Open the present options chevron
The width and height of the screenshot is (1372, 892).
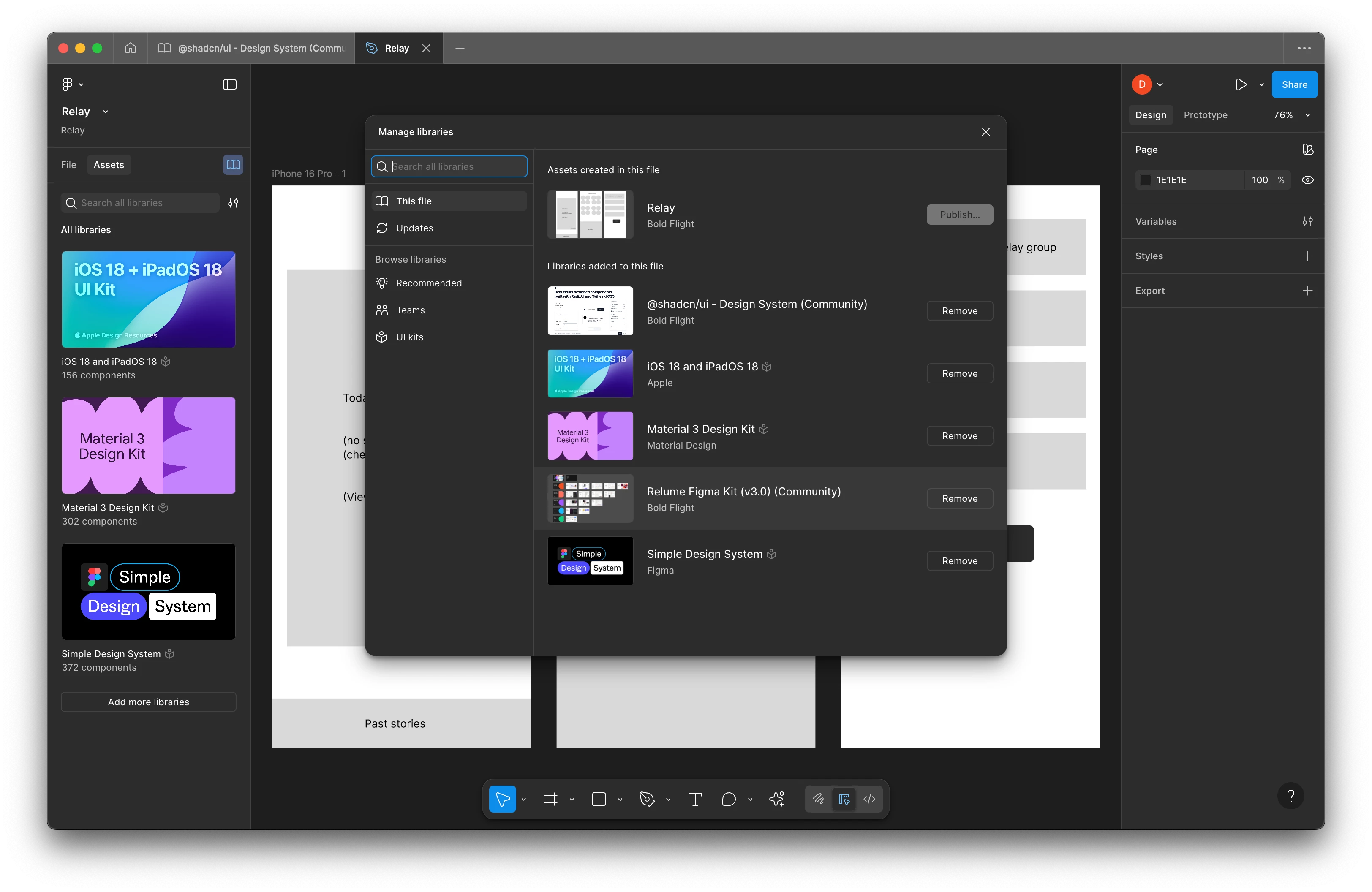[1261, 85]
